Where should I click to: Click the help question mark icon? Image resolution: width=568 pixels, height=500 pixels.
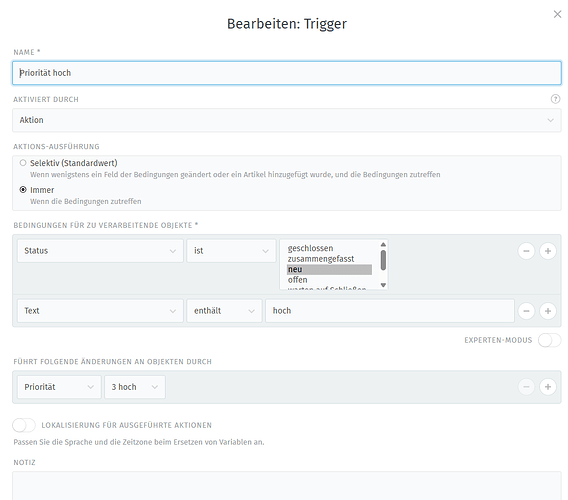[x=555, y=99]
